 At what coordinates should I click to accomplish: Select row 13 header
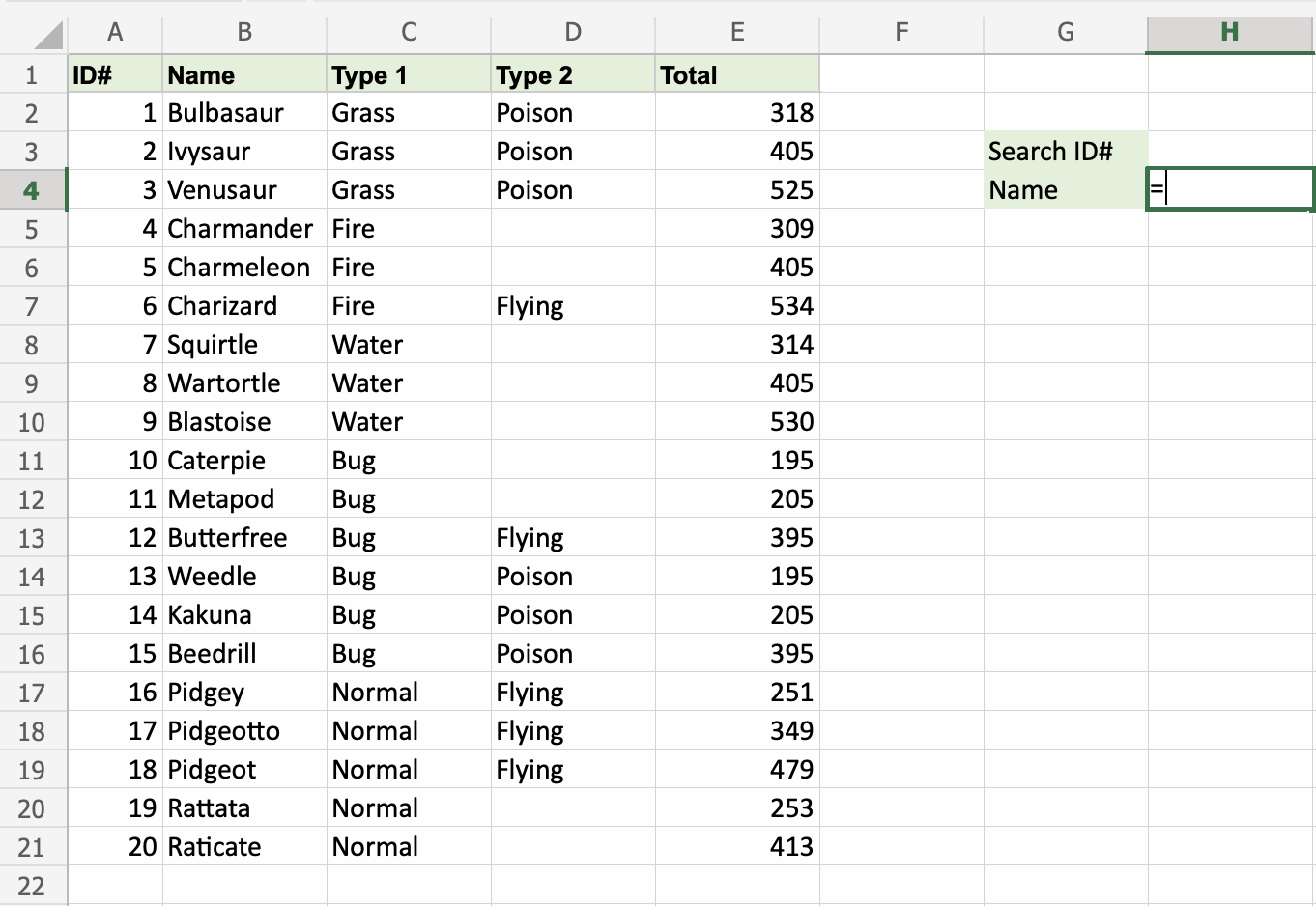coord(32,538)
